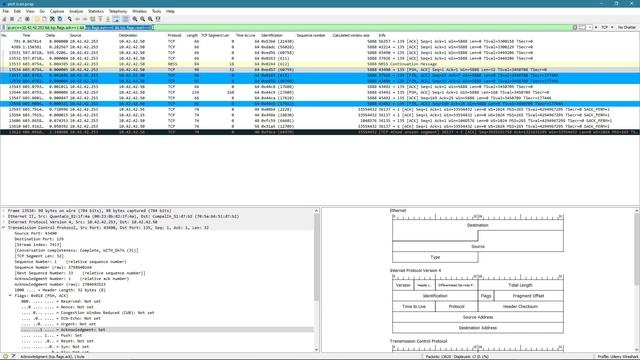
Task: Open the Go menu
Action: coord(42,11)
